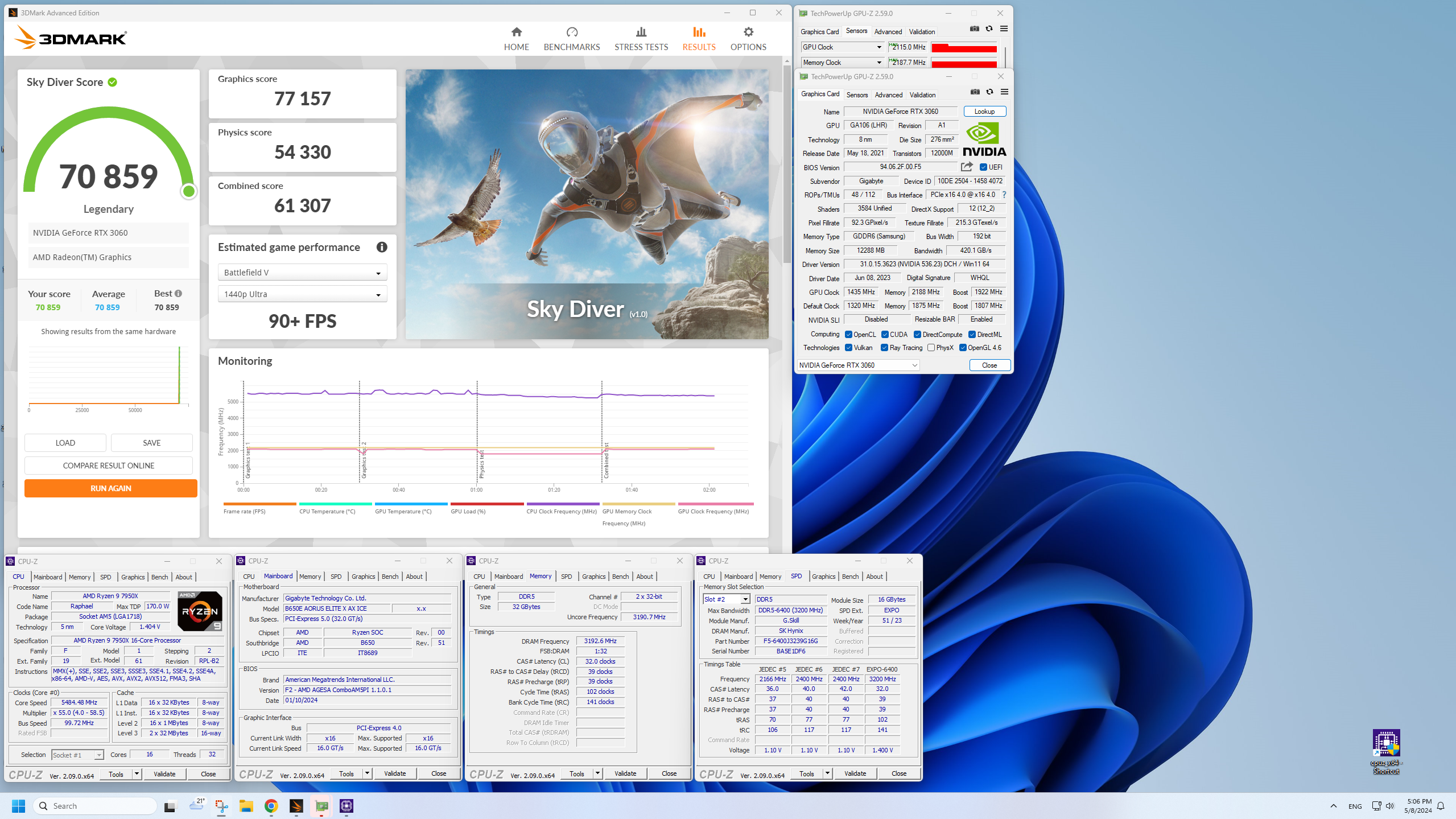The image size is (1456, 819).
Task: Switch to the Sensors tab in front GPU-Z
Action: [857, 95]
